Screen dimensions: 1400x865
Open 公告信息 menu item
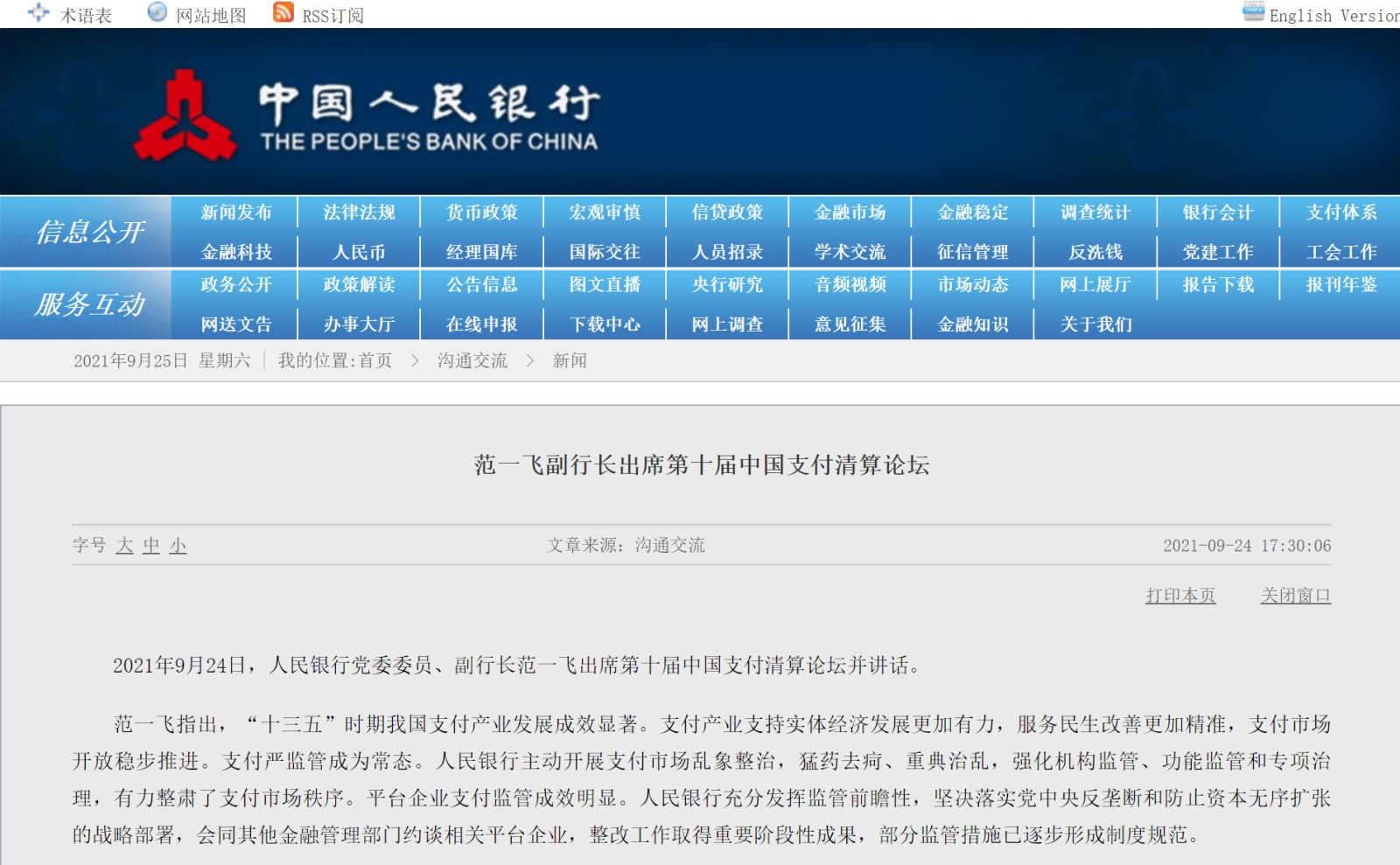coord(482,285)
